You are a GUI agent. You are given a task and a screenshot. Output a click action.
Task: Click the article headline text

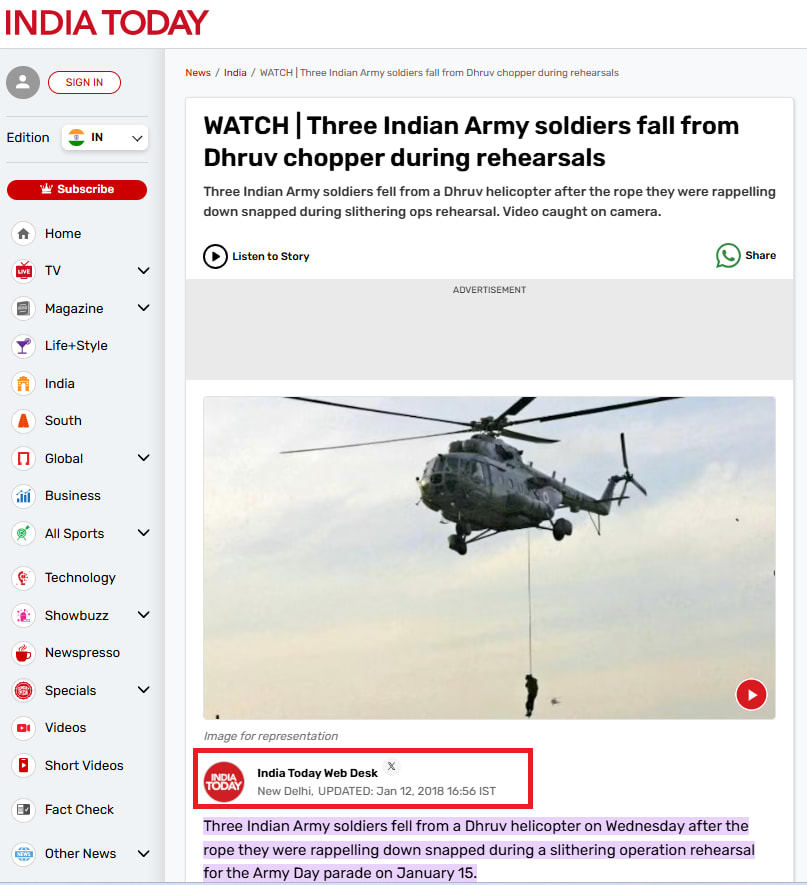pyautogui.click(x=471, y=141)
